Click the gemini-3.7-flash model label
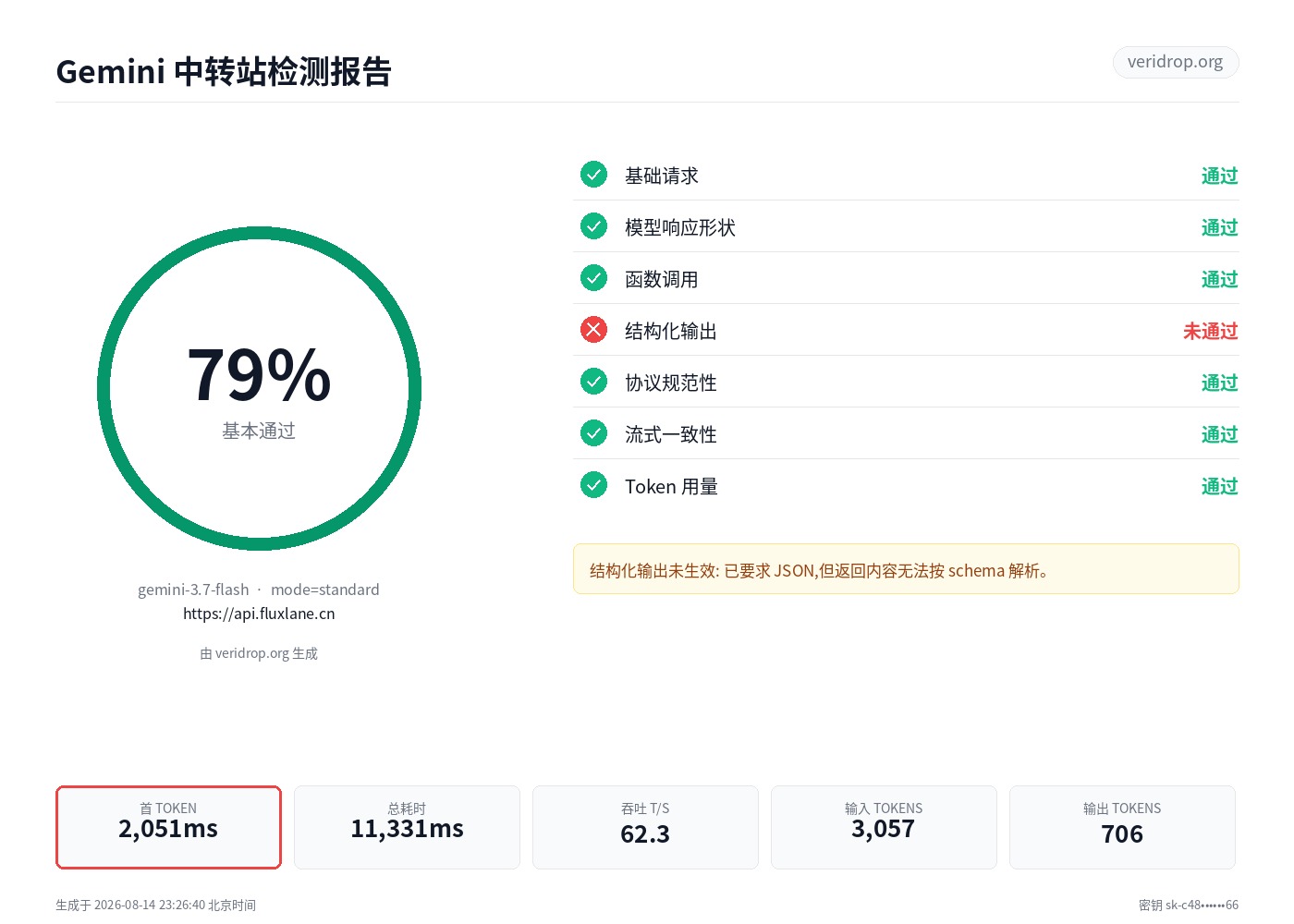 pos(193,590)
